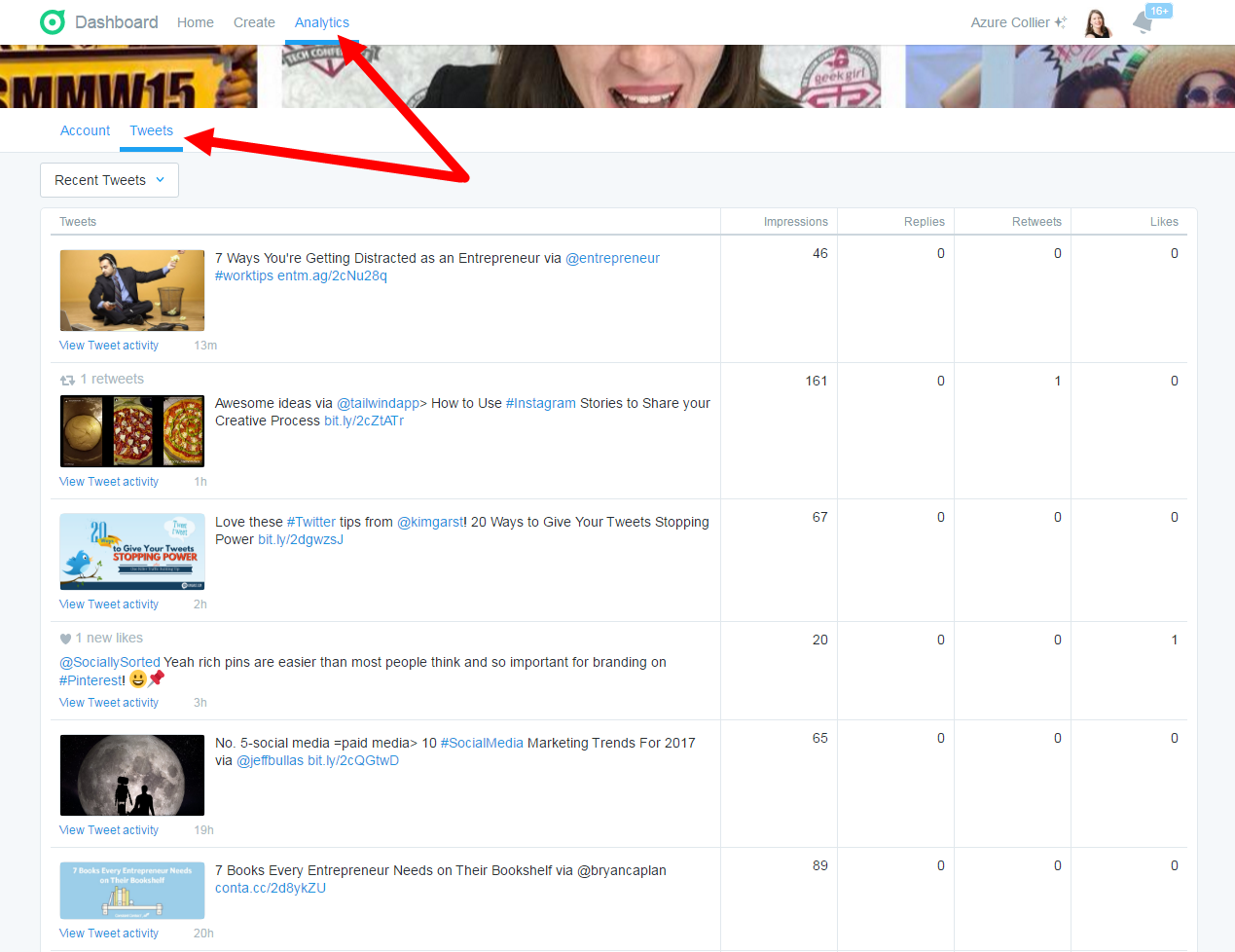Click the Replies column header
Screen dimensions: 1235x952
pyautogui.click(x=924, y=222)
